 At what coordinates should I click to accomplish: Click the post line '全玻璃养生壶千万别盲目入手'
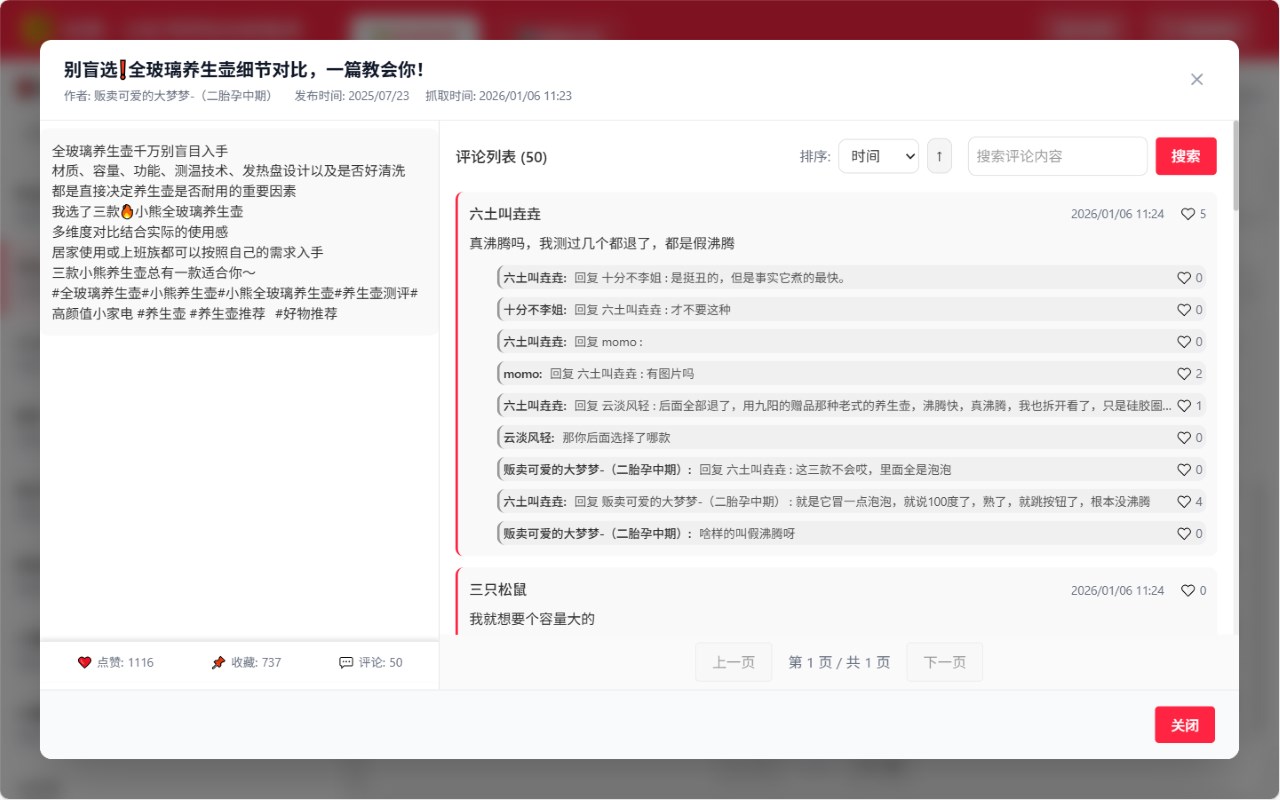[140, 151]
